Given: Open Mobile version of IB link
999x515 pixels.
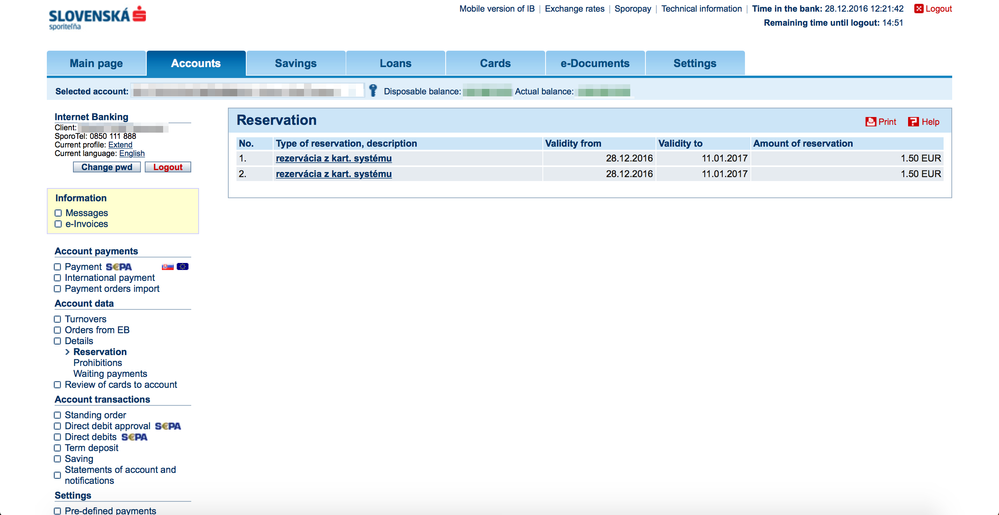Looking at the screenshot, I should pyautogui.click(x=497, y=9).
